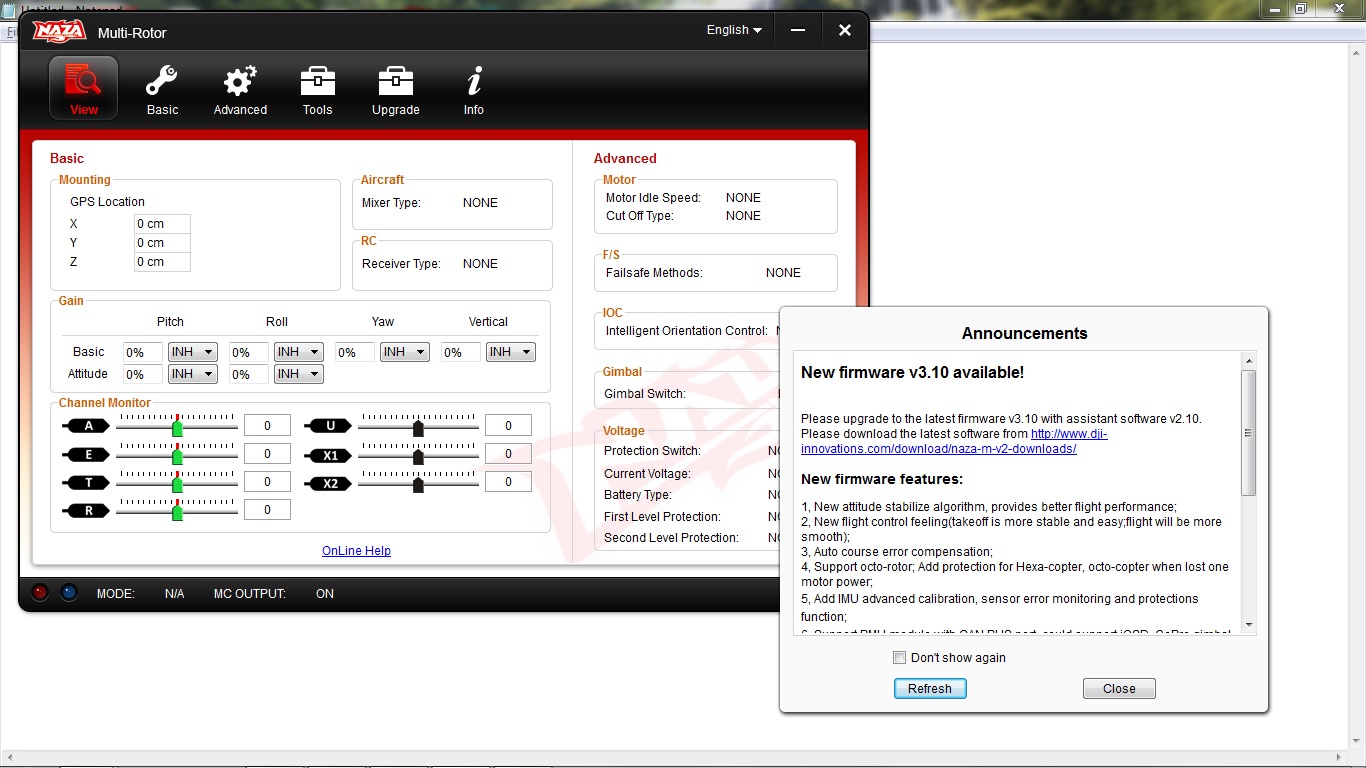The image size is (1366, 768).
Task: Enable Don't show again checkbox
Action: 899,657
